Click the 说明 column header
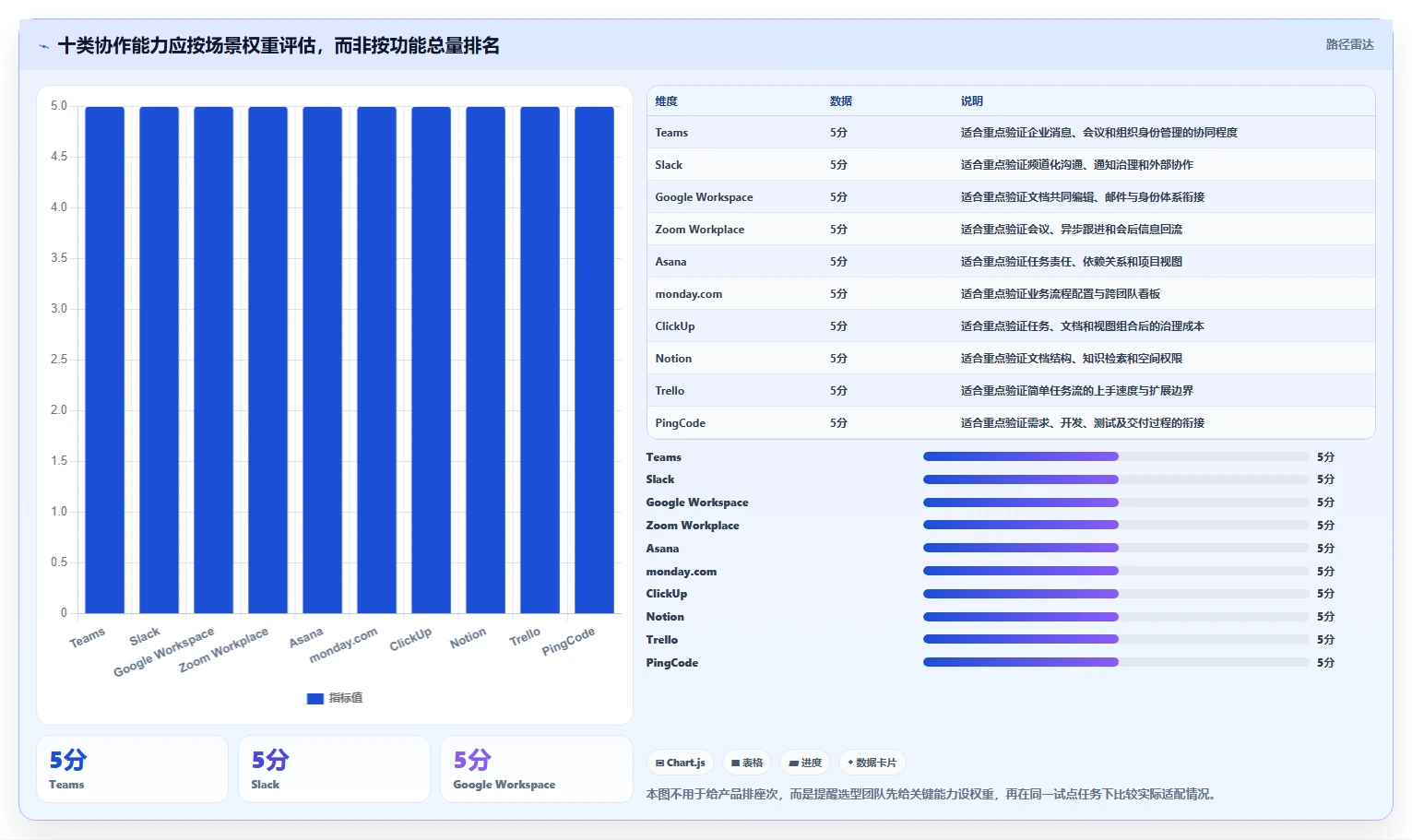The image size is (1412, 840). pyautogui.click(x=971, y=101)
